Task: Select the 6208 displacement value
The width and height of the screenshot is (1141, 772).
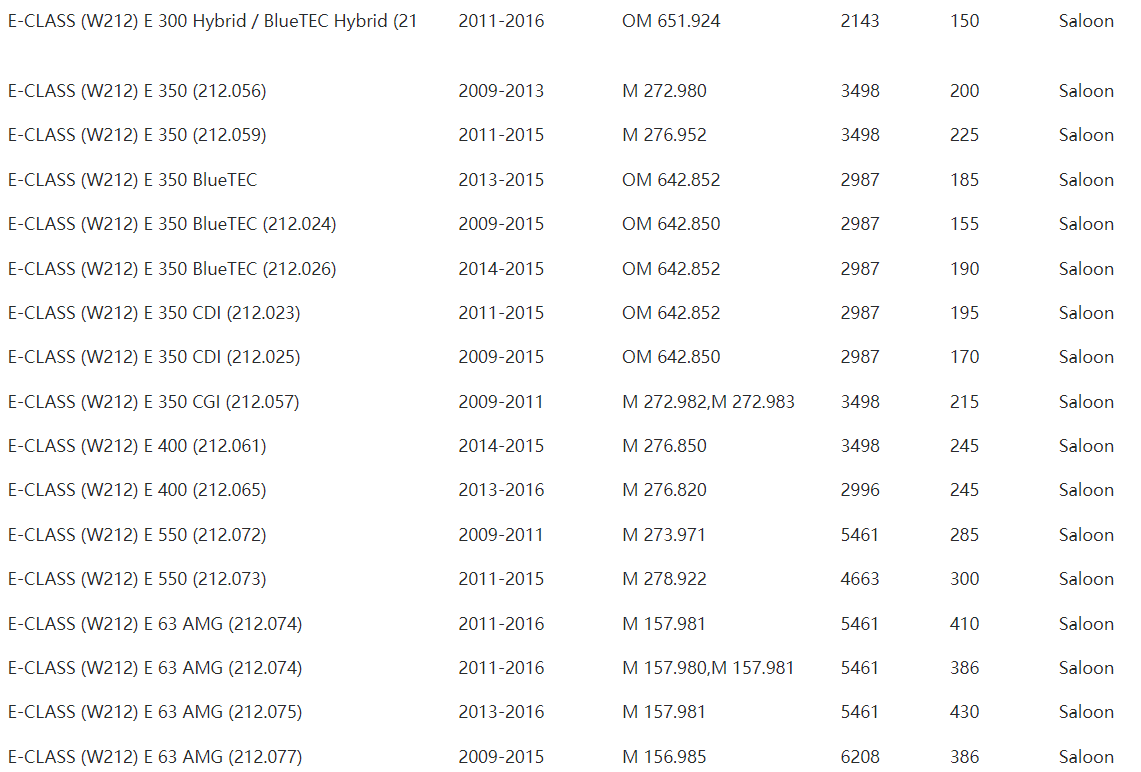Action: [x=860, y=757]
